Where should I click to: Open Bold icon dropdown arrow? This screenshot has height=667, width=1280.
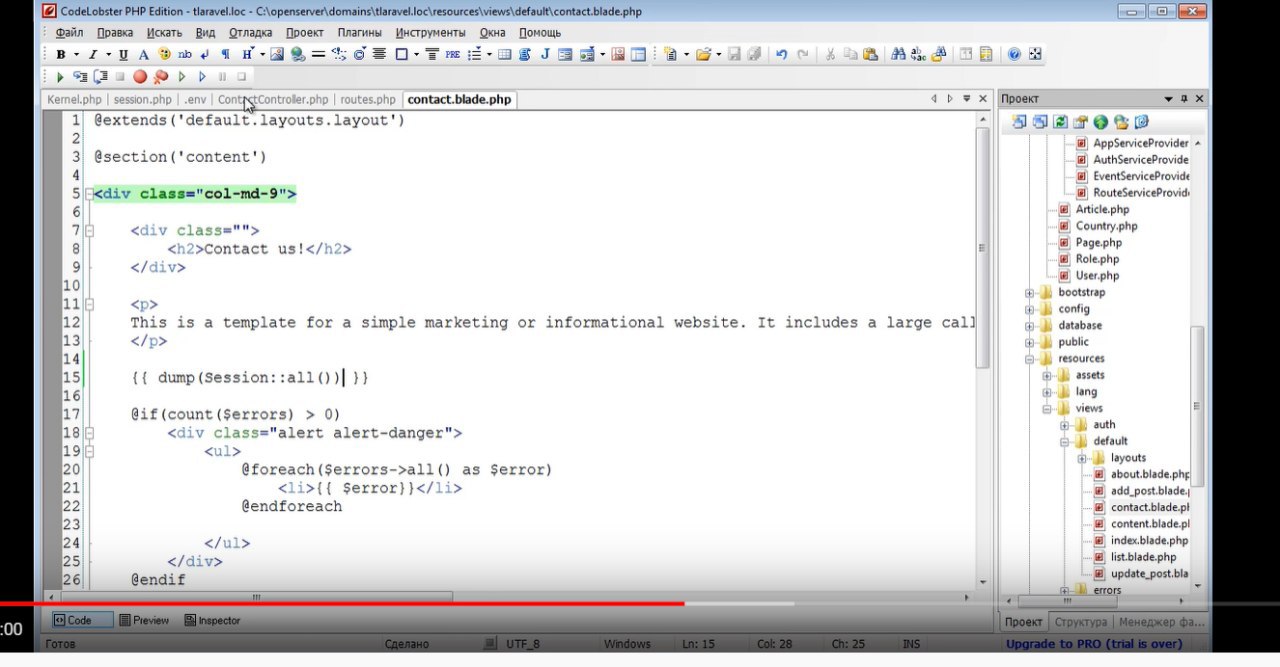click(75, 55)
